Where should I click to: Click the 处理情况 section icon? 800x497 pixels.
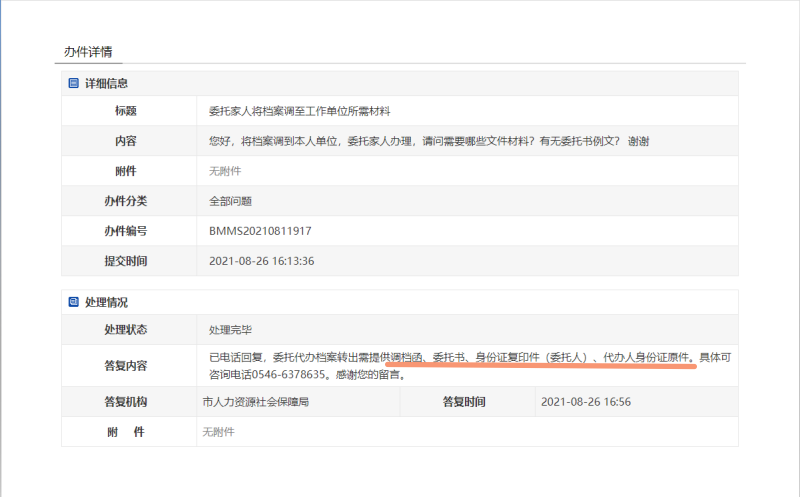73,302
